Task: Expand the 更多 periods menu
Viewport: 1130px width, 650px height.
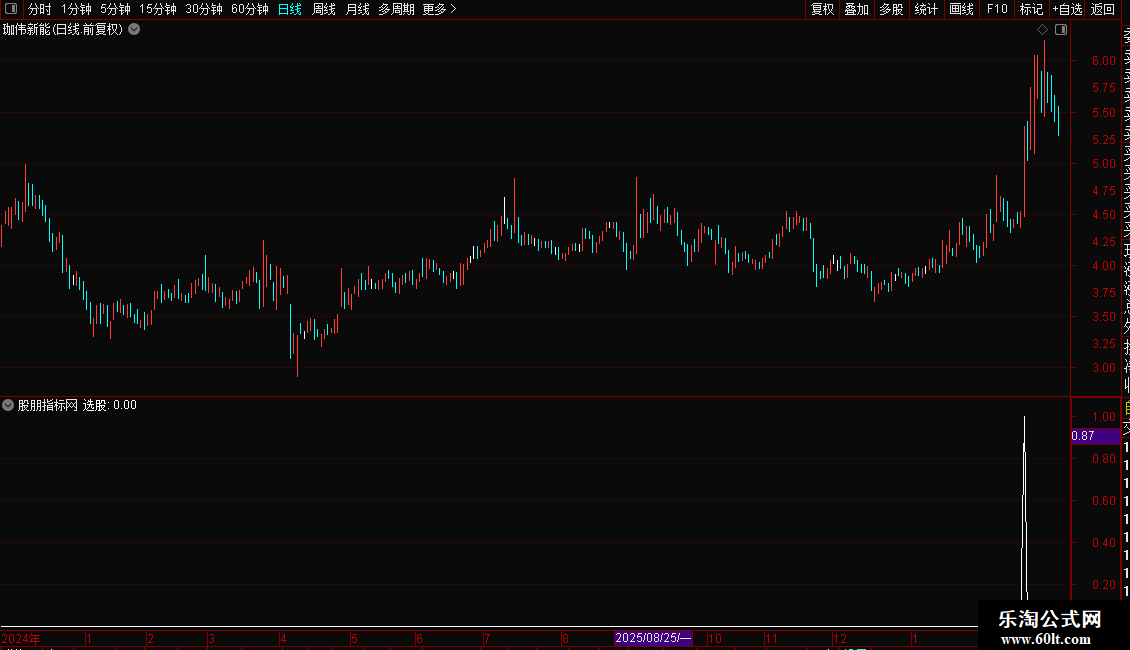Action: [440, 9]
